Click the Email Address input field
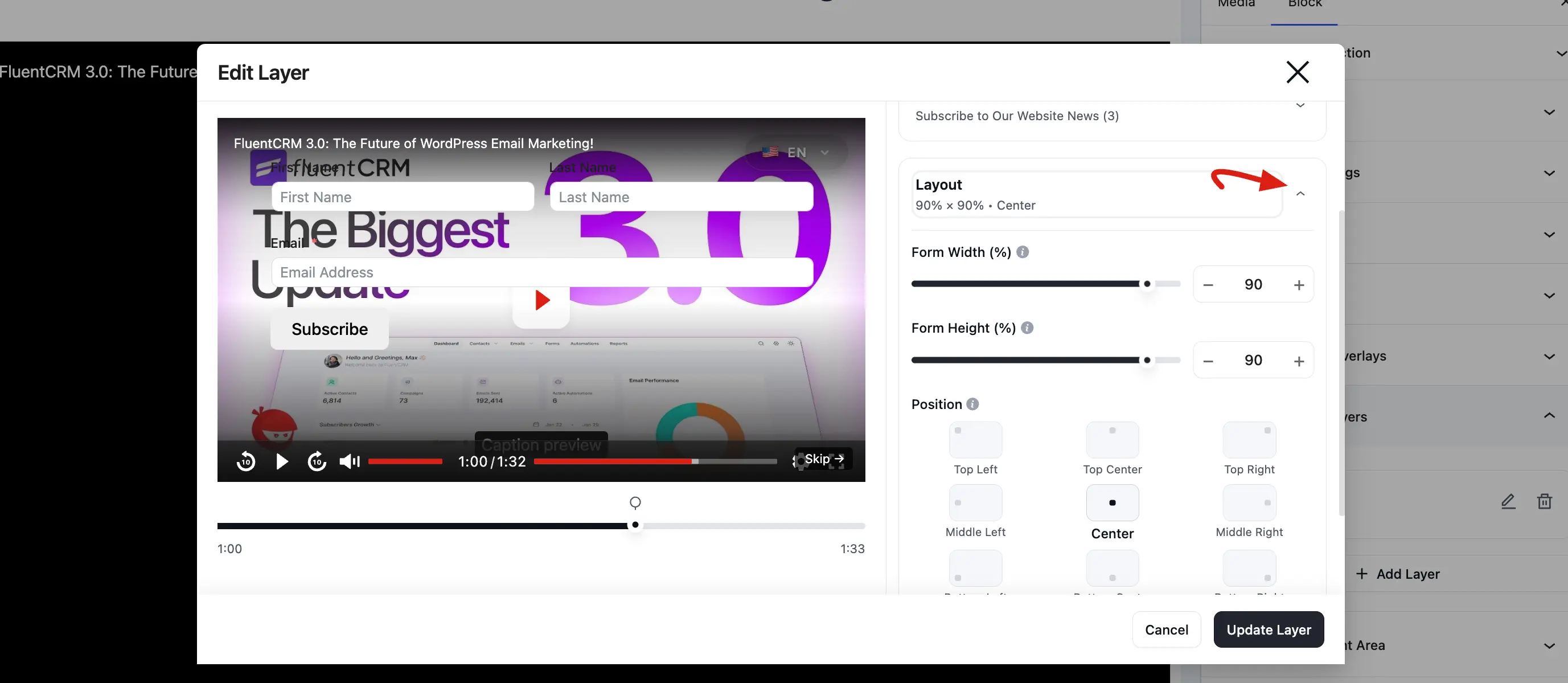The width and height of the screenshot is (1568, 683). [x=541, y=272]
